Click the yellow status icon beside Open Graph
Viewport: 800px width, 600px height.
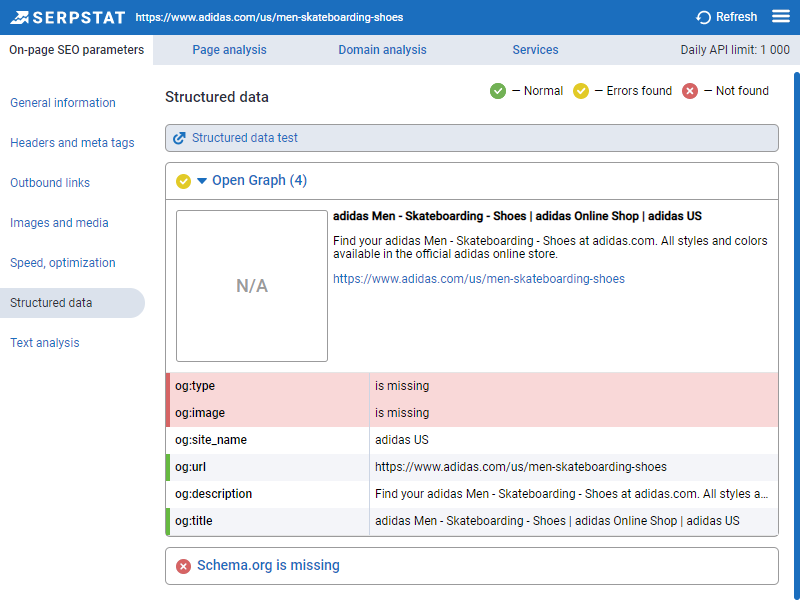tap(183, 181)
